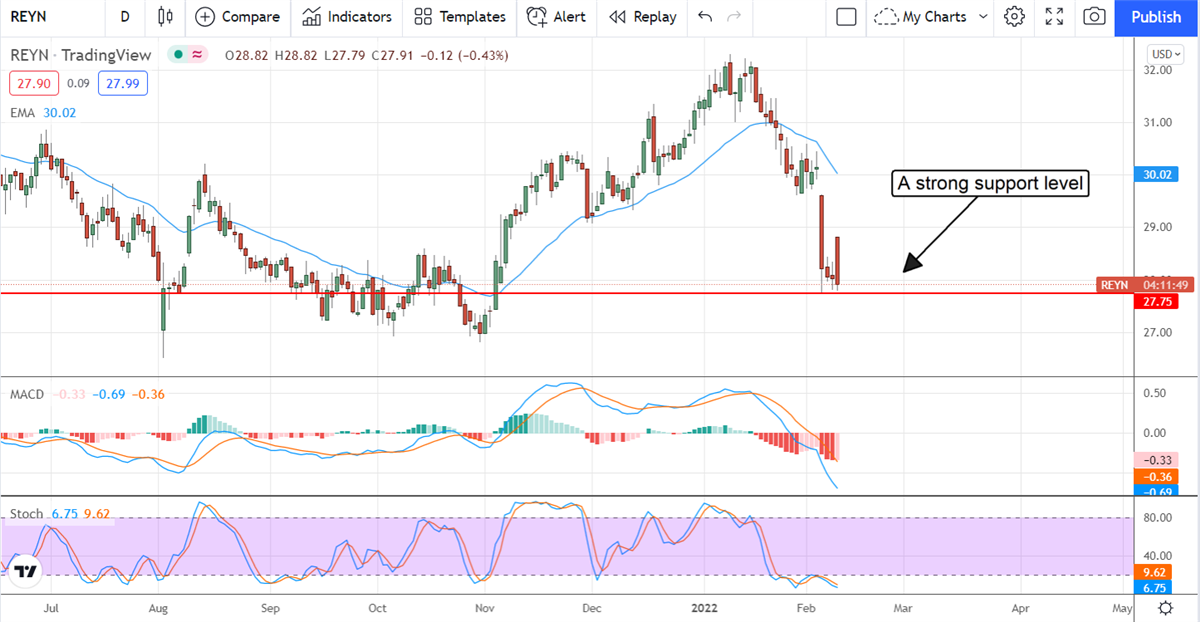Click the TradingView logo on chart
The height and width of the screenshot is (622, 1200).
[25, 571]
